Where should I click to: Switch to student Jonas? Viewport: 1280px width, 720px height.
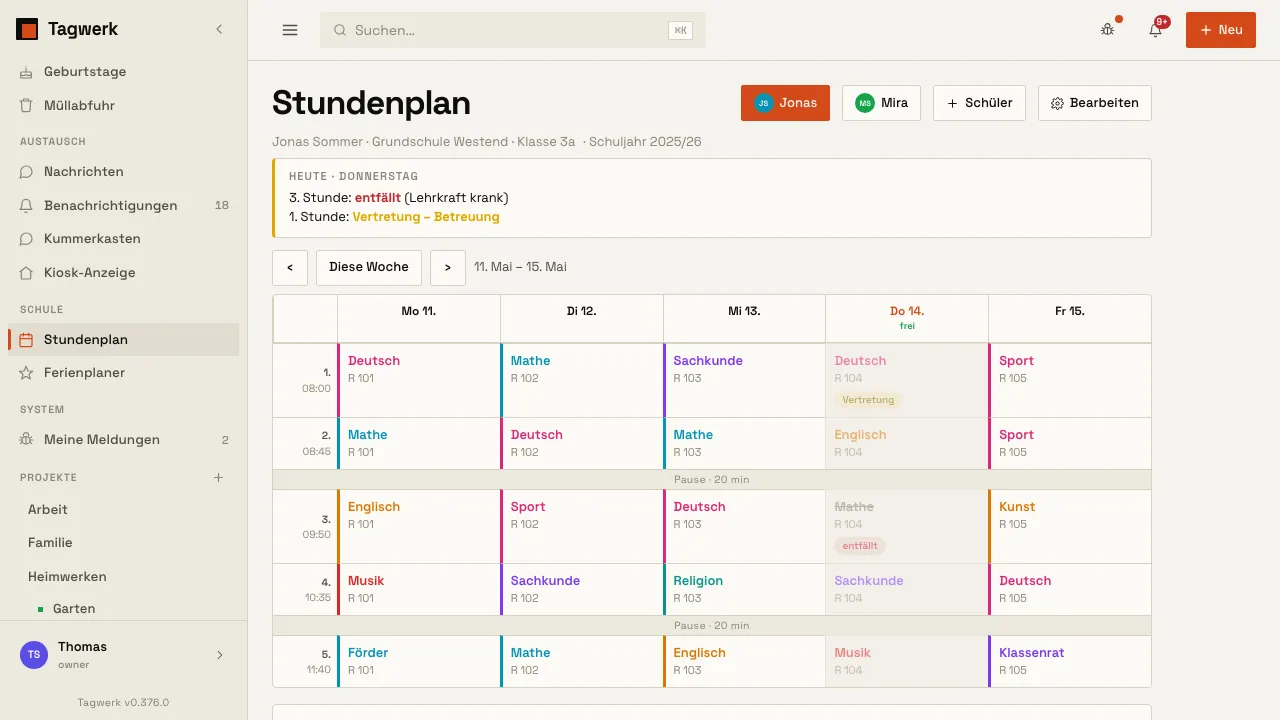click(x=785, y=103)
